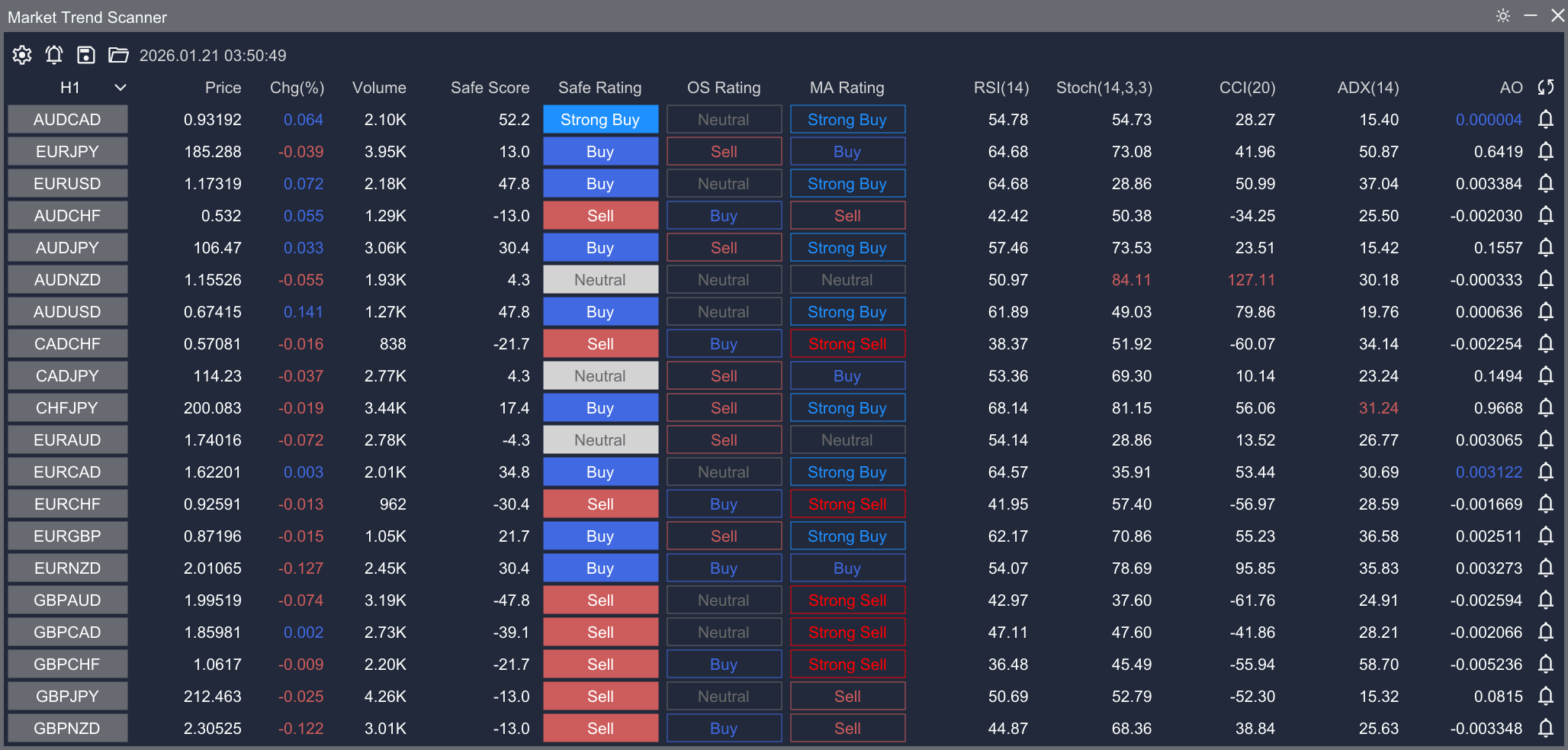Toggle the CHFJPY alert bell
The width and height of the screenshot is (1568, 750).
1546,407
